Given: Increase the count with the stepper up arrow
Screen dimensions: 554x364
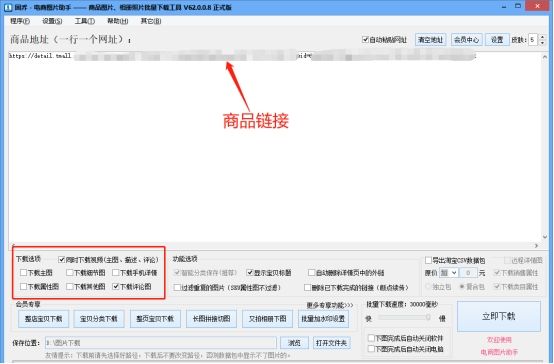Looking at the screenshot, I should tap(543, 37).
